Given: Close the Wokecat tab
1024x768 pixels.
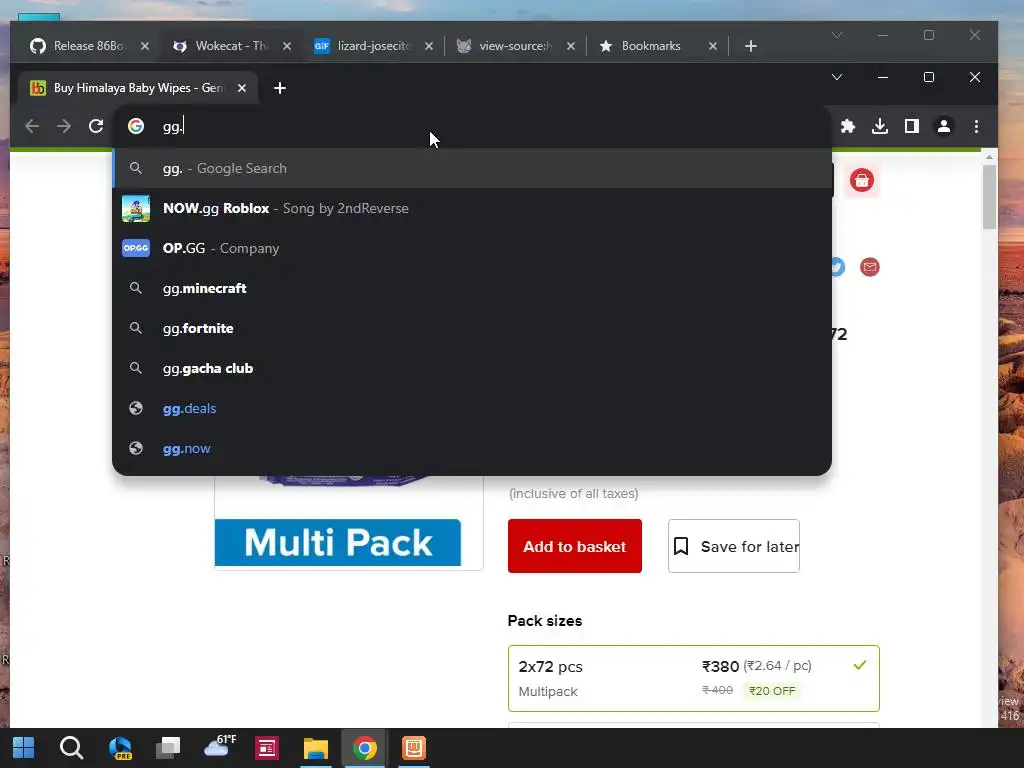Looking at the screenshot, I should 287,46.
